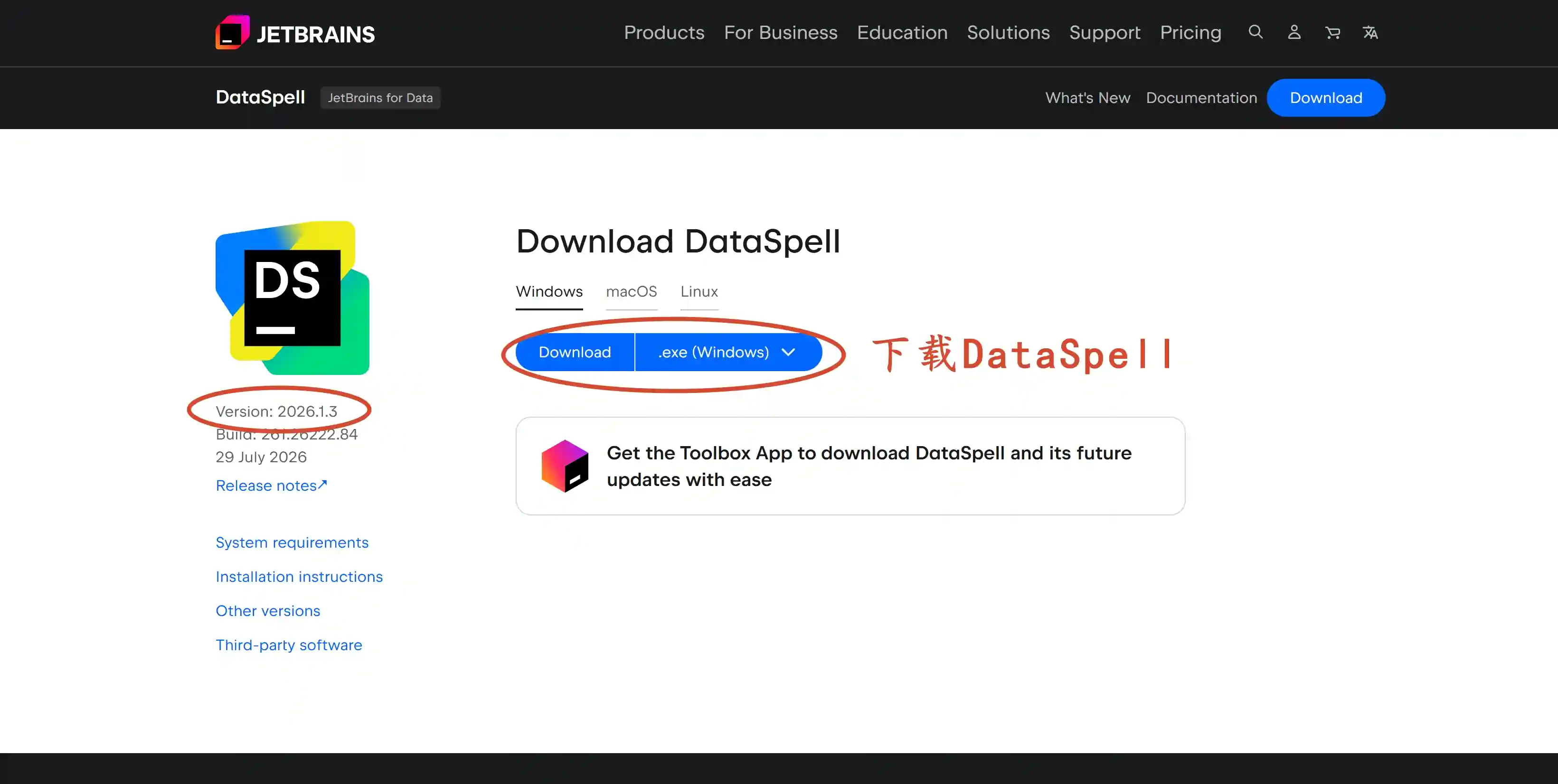The height and width of the screenshot is (784, 1558).
Task: Open the shopping cart icon
Action: [1332, 33]
